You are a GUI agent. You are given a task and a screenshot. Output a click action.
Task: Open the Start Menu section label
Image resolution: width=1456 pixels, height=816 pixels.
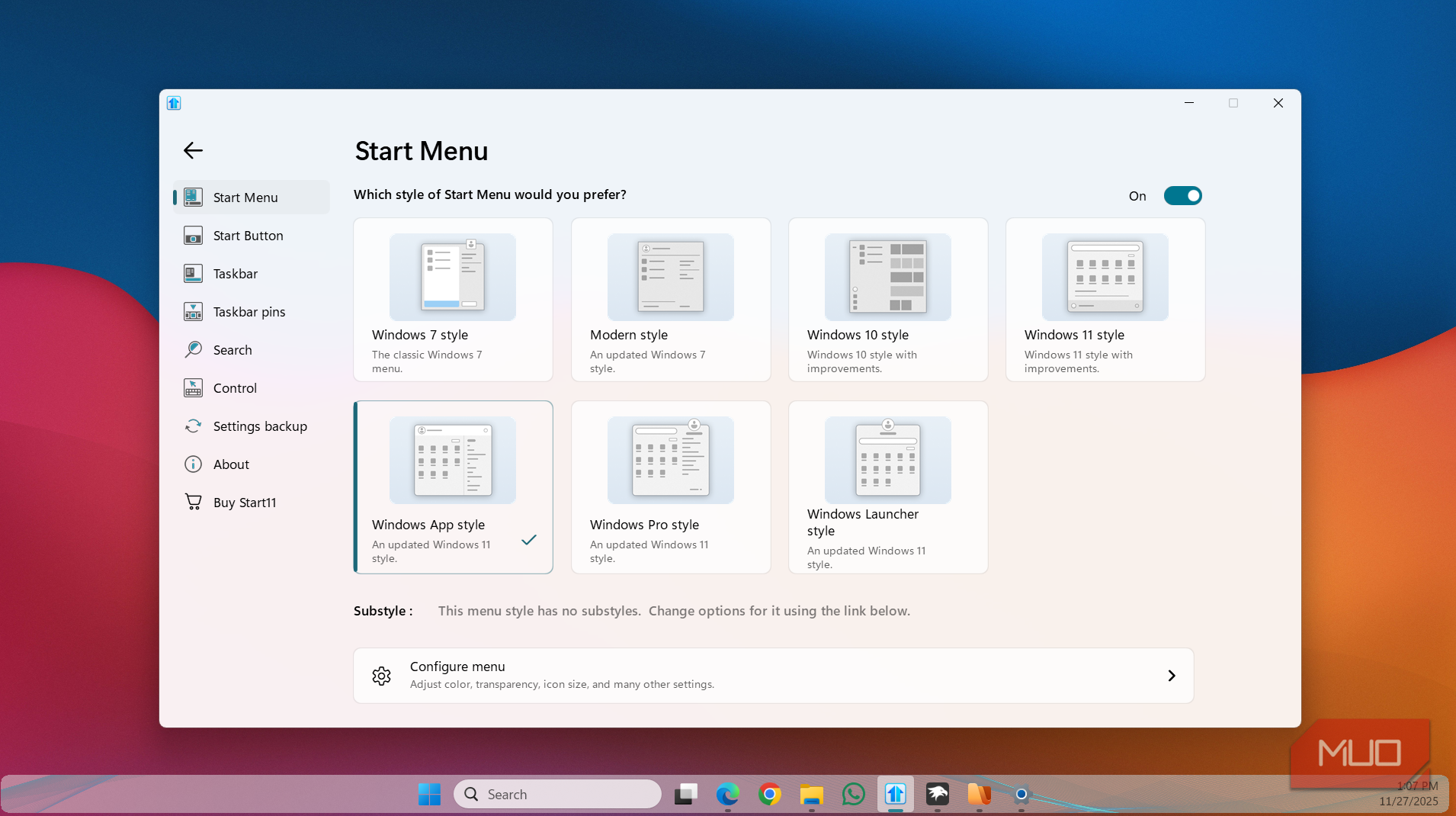pos(245,198)
